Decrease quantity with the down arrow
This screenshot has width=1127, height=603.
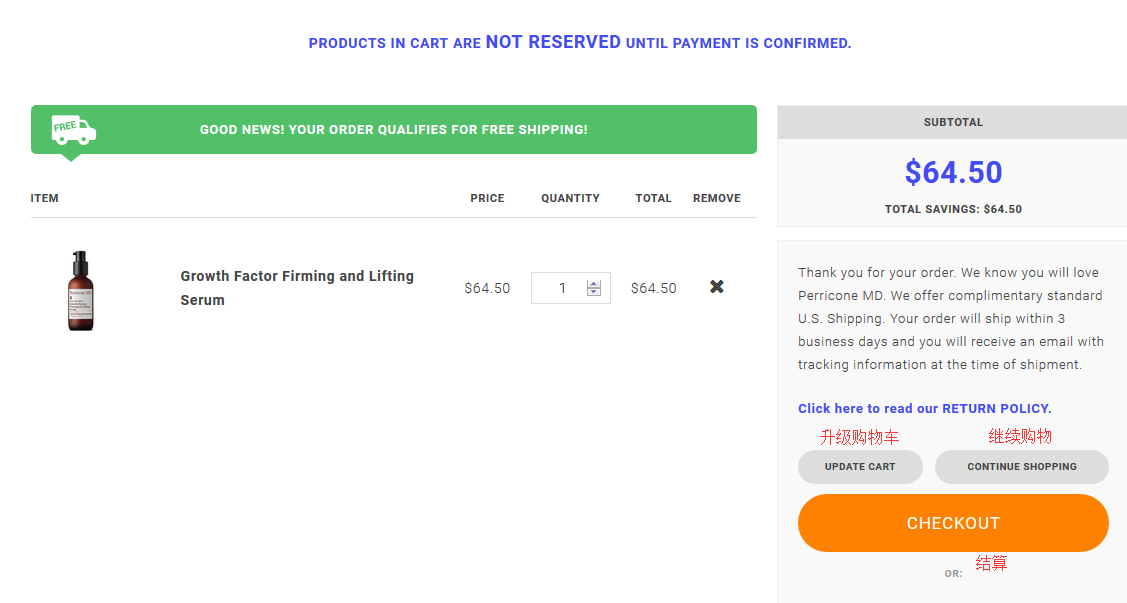[594, 292]
